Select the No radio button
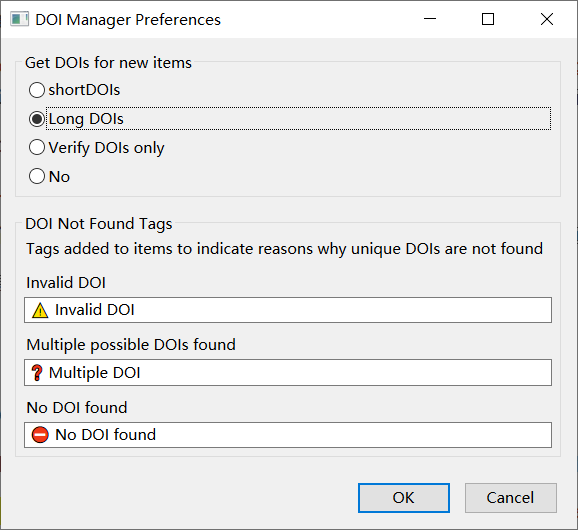Screen dimensions: 578x530 coord(37,176)
